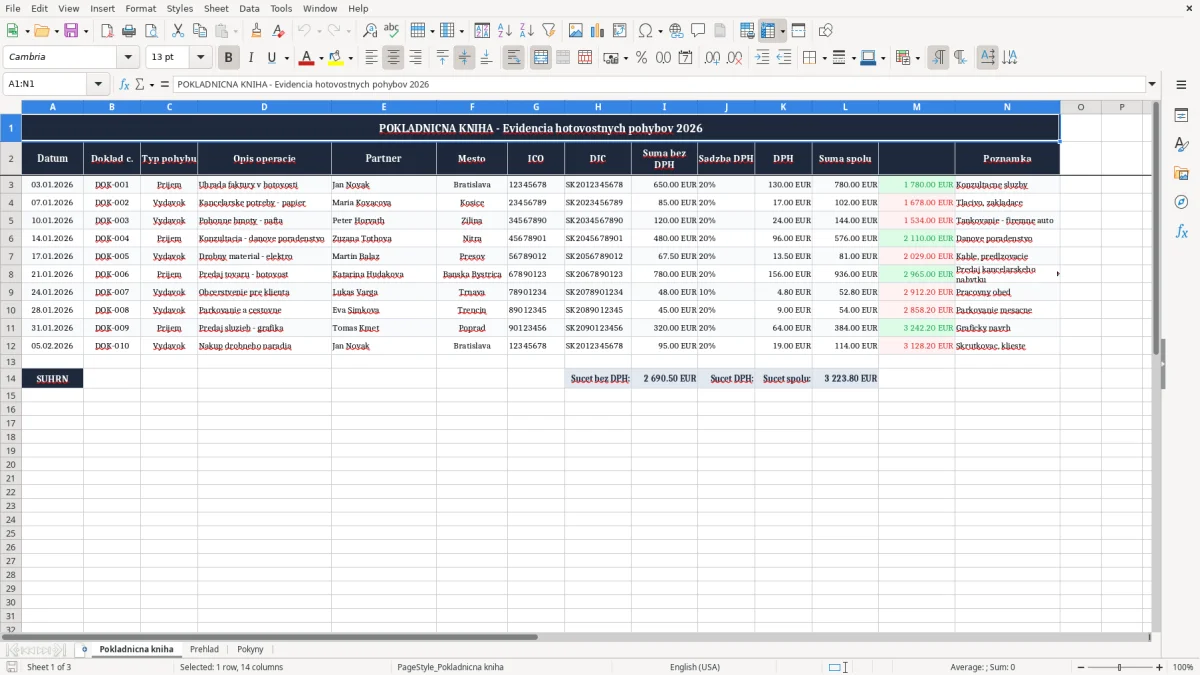The height and width of the screenshot is (675, 1200).
Task: Increase indent icon
Action: click(762, 58)
